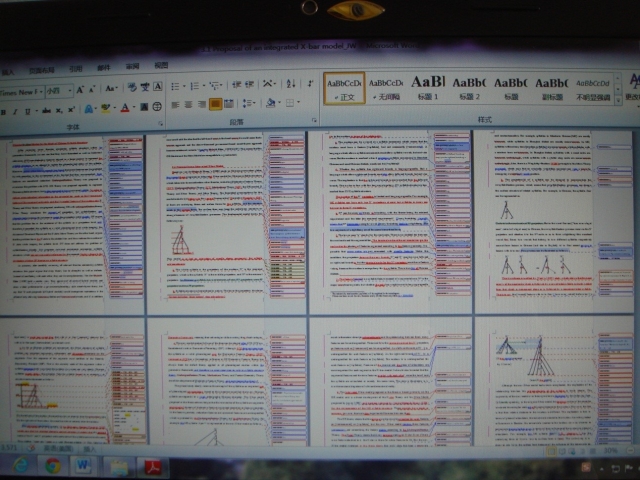This screenshot has height=480, width=640.
Task: Click the top-left document page thumbnail
Action: coord(72,220)
